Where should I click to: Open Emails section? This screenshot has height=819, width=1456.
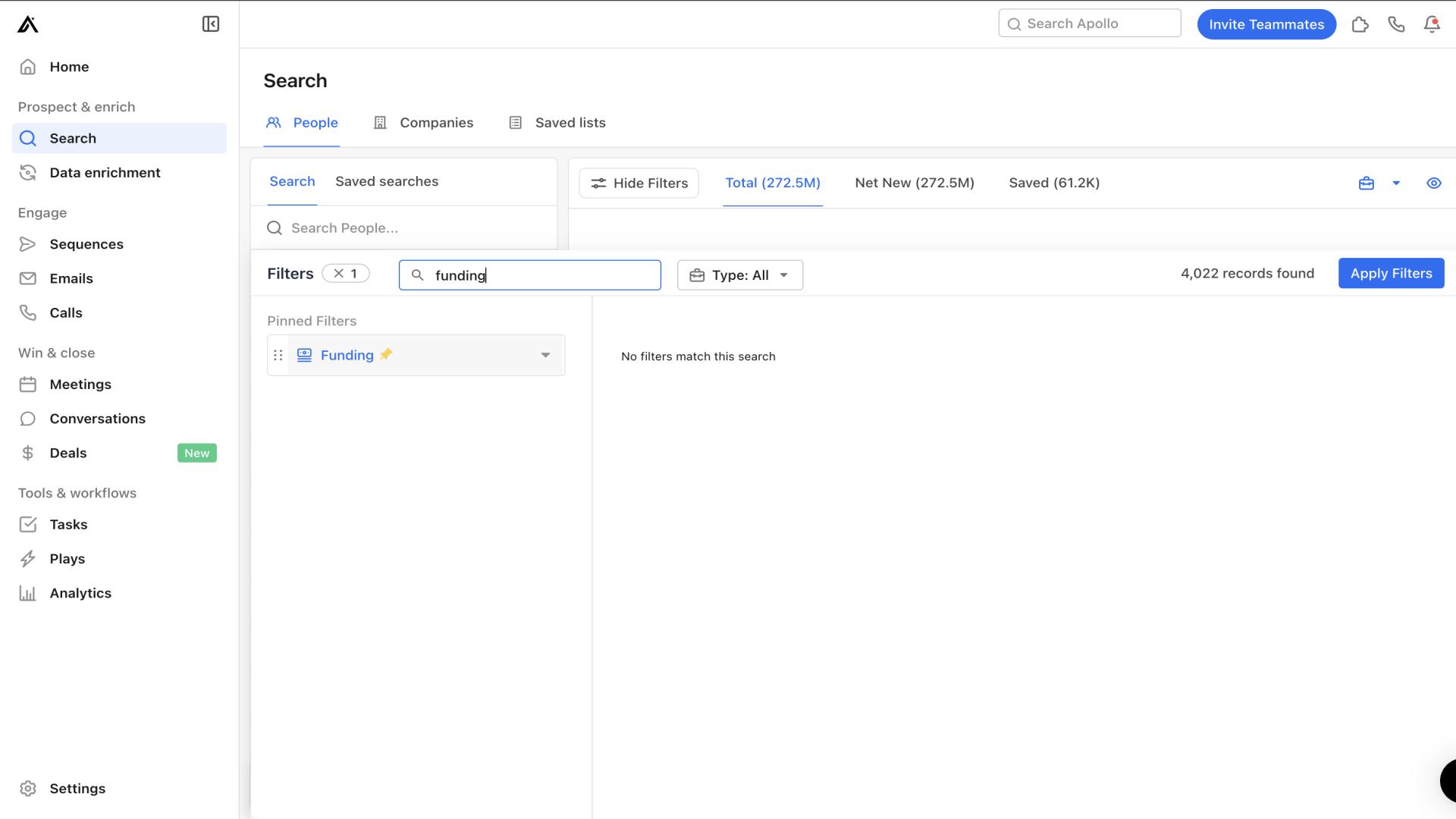pyautogui.click(x=119, y=278)
